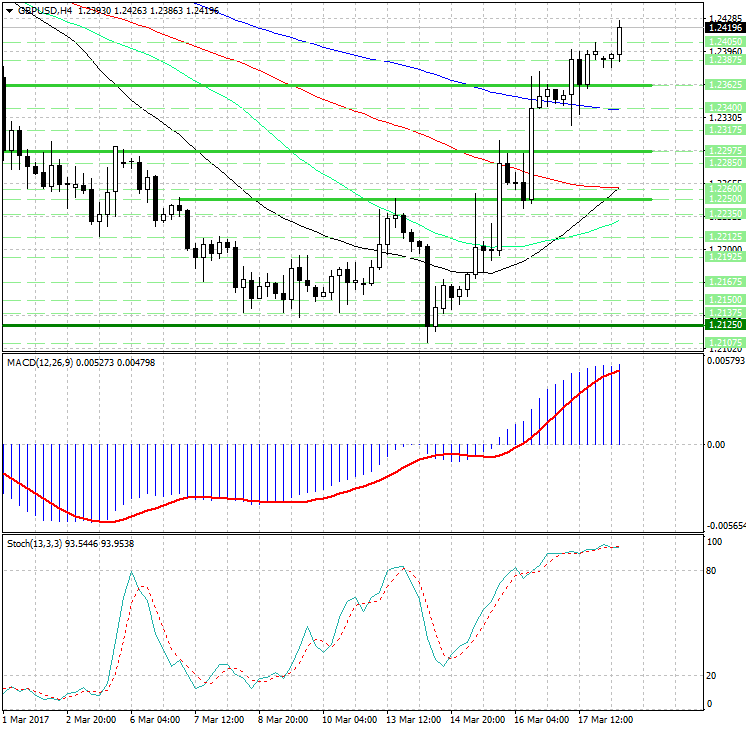This screenshot has height=731, width=746.
Task: Click the triangle arrow beside GBPUSD,H4
Action: [9, 10]
